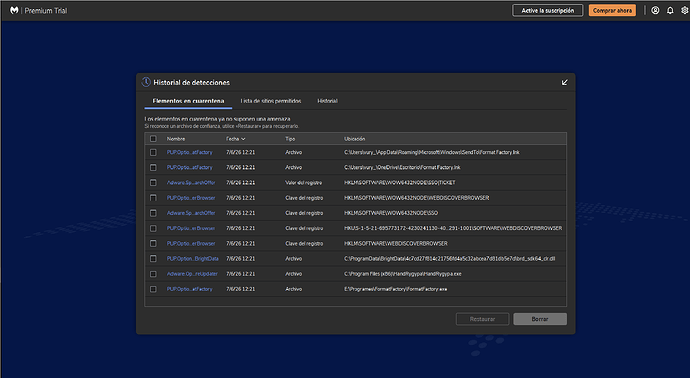Open PUP.Optio...atFactory link for SendTo entry

click(x=190, y=152)
